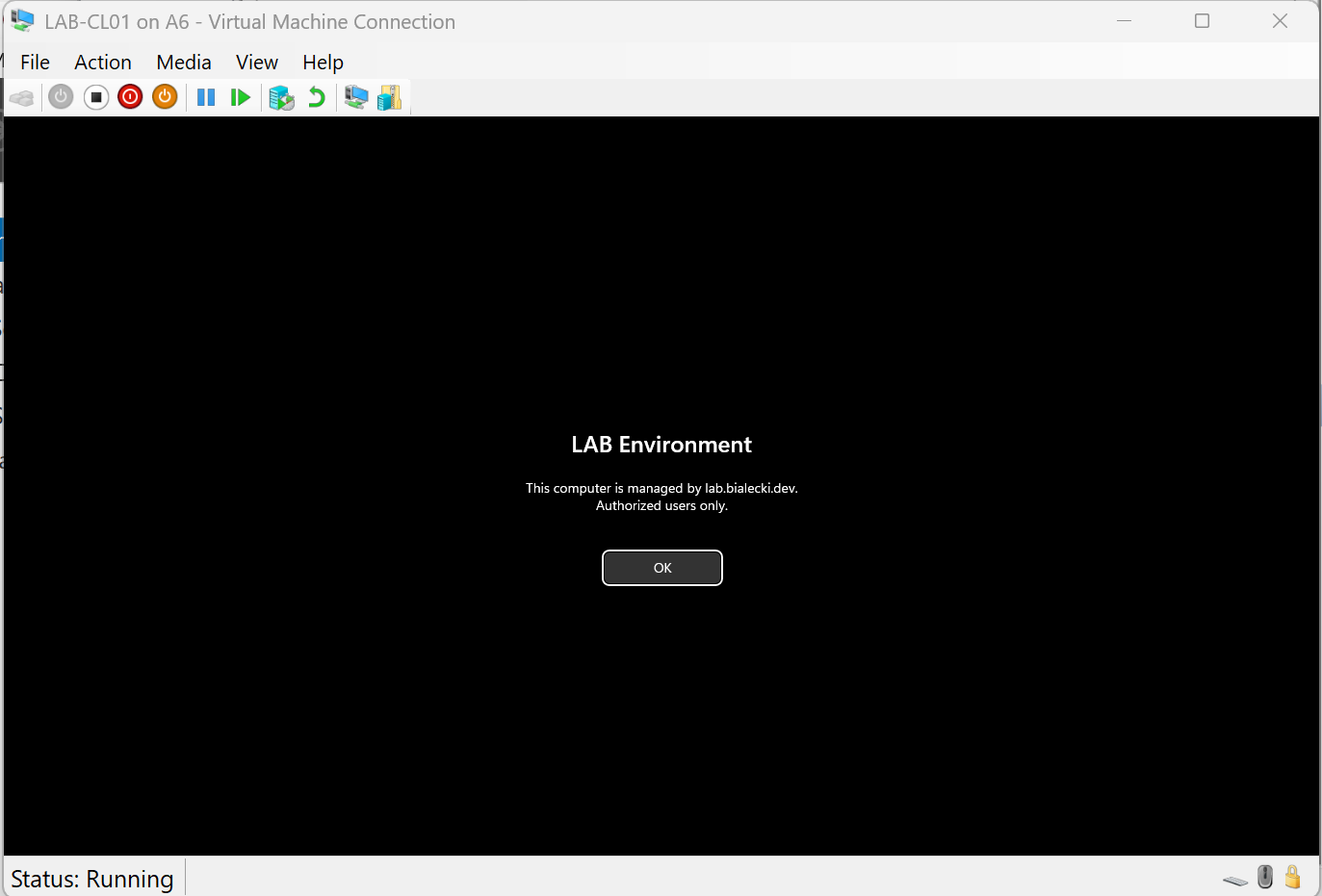The image size is (1322, 896).
Task: Reset the VM with the green play icon
Action: [241, 97]
